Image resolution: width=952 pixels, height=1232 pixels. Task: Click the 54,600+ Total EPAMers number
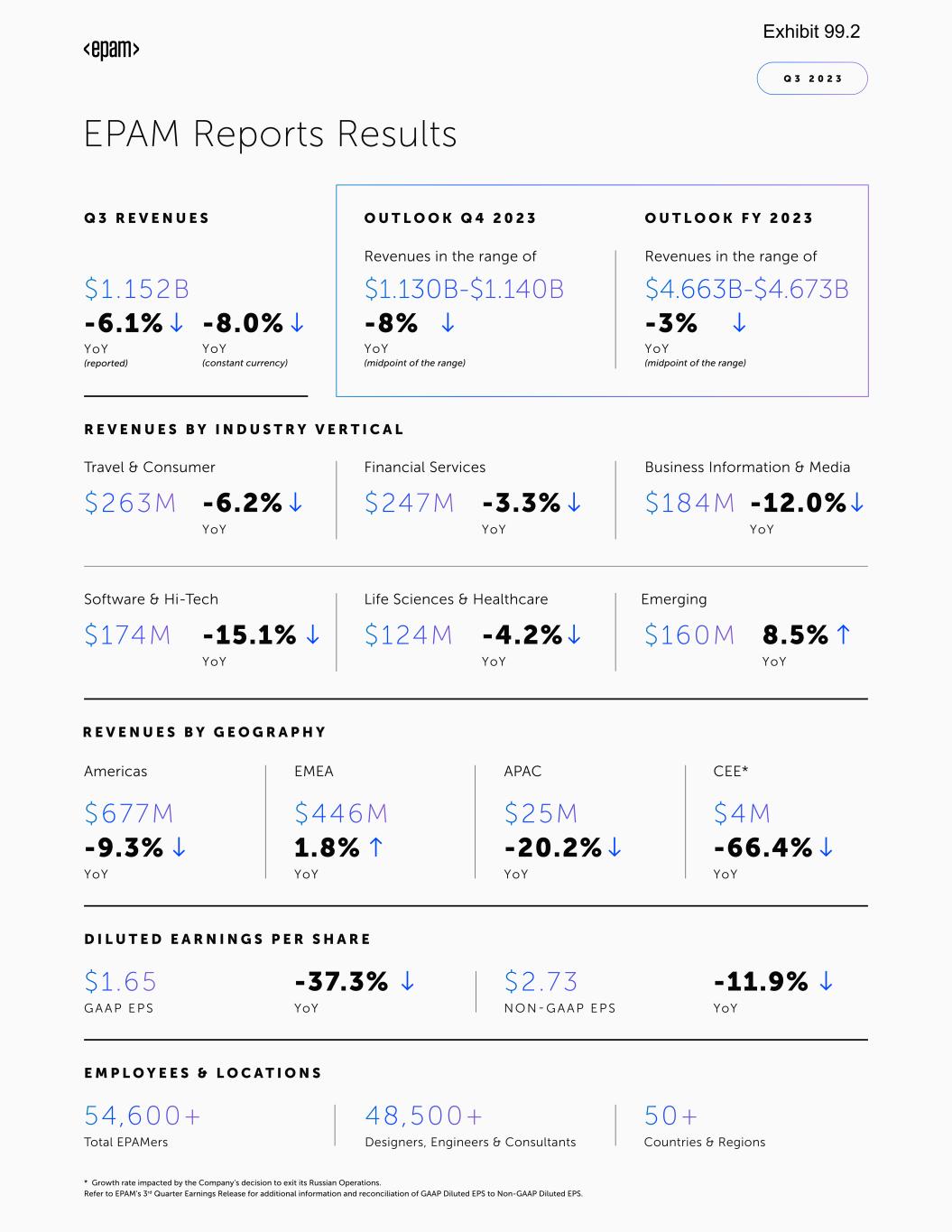pos(142,1116)
